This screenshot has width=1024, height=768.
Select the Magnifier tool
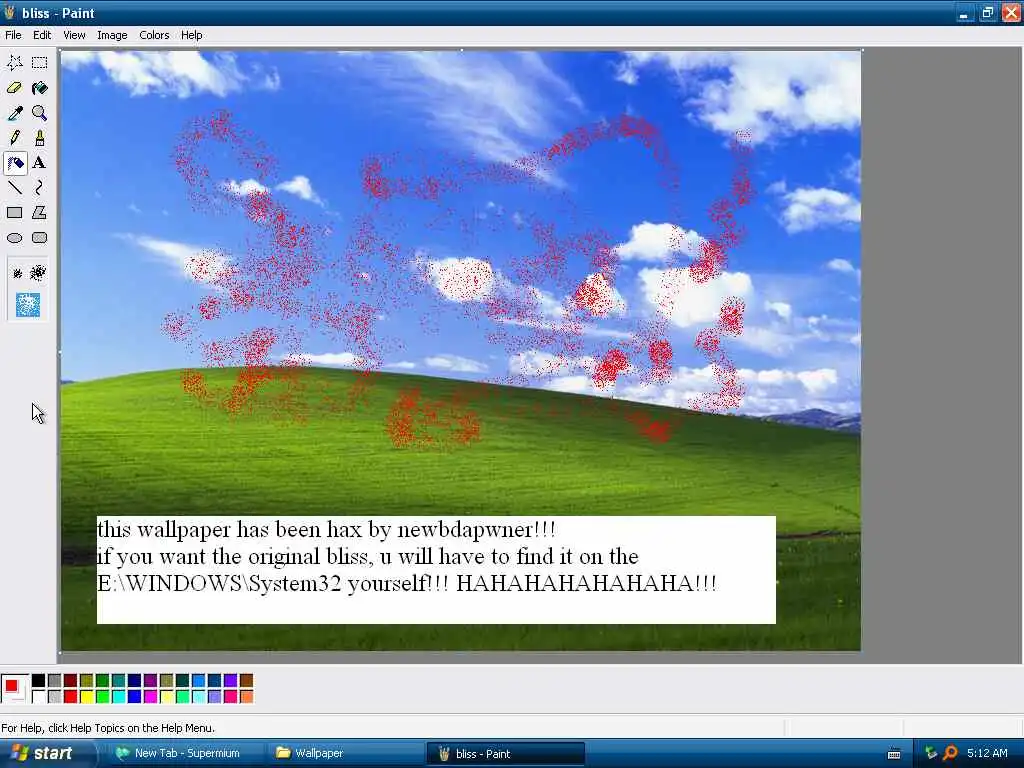[39, 113]
